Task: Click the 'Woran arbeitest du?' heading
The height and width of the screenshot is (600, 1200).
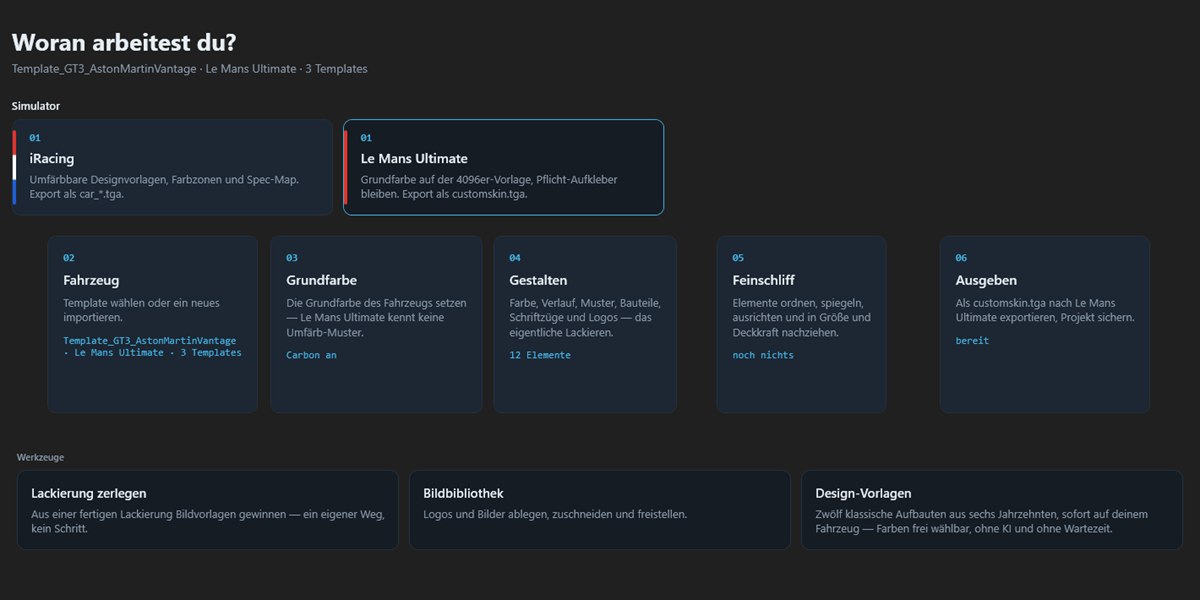Action: pyautogui.click(x=124, y=42)
